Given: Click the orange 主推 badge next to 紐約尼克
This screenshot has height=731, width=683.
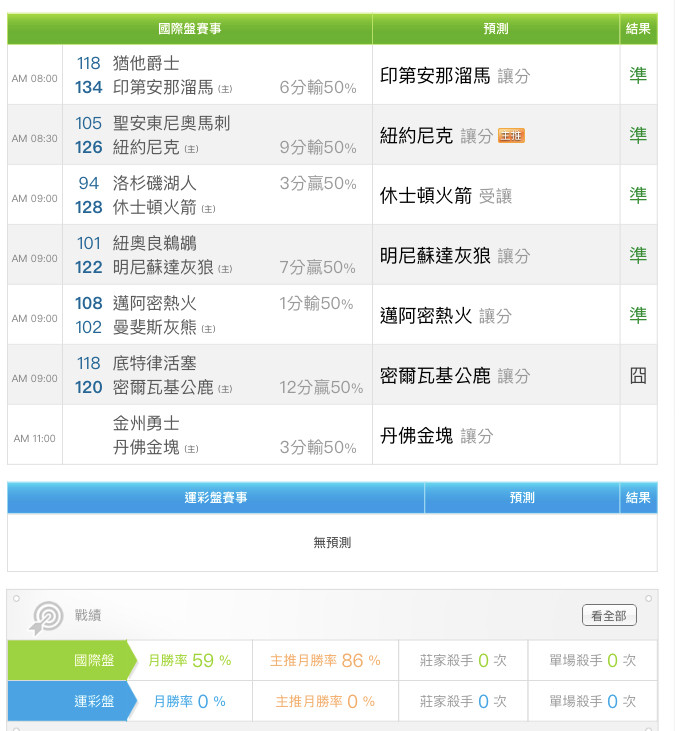Looking at the screenshot, I should [511, 135].
